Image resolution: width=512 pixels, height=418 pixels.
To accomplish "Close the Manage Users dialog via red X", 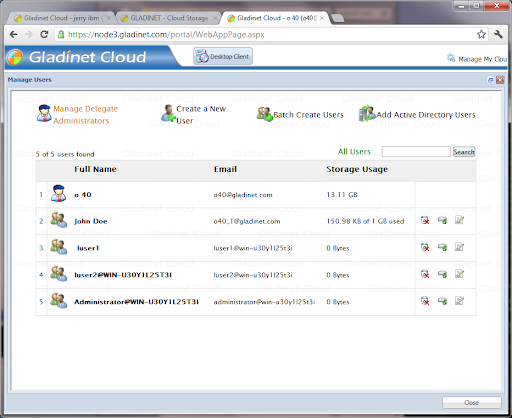I will click(500, 80).
